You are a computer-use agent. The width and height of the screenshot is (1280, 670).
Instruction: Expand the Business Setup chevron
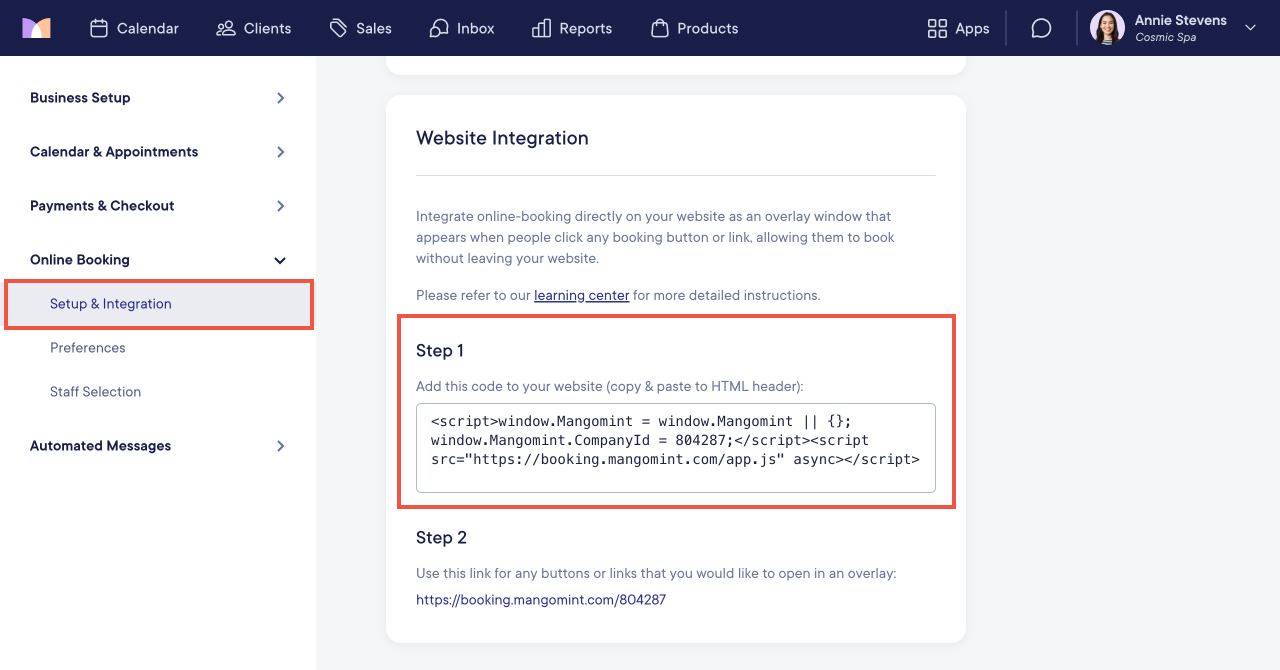click(281, 98)
